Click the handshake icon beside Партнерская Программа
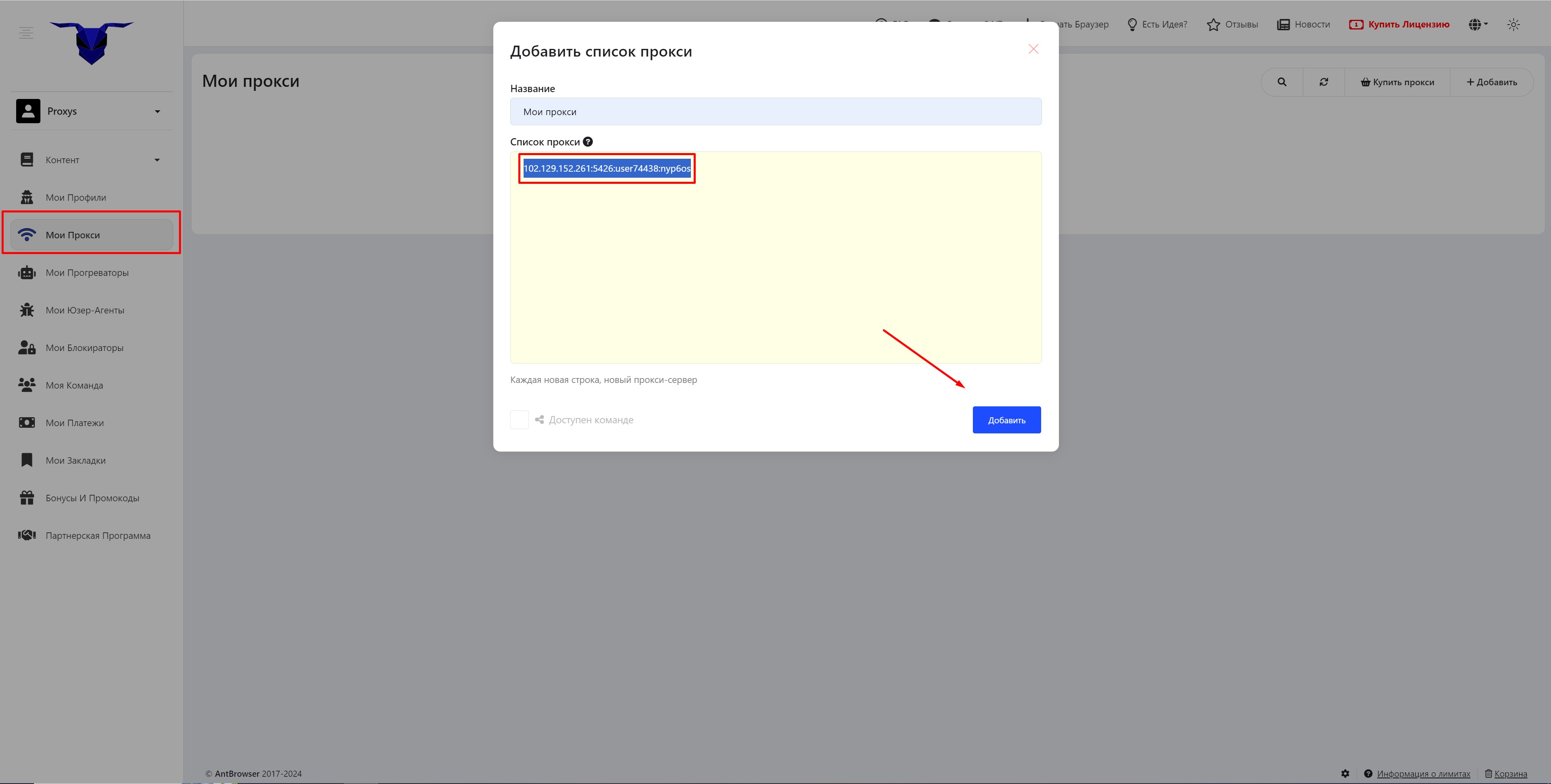1551x784 pixels. (x=27, y=535)
